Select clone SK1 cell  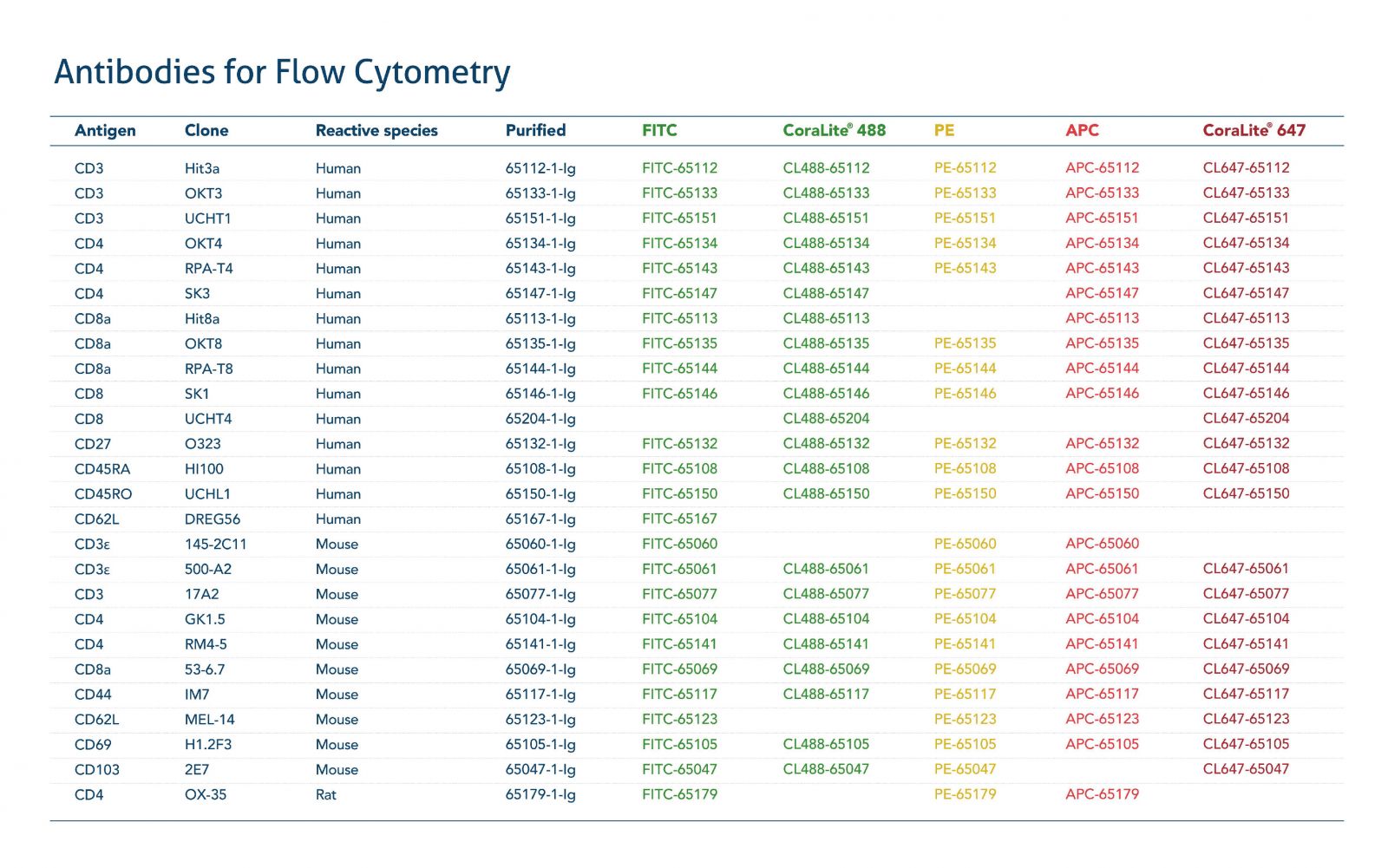click(x=197, y=395)
